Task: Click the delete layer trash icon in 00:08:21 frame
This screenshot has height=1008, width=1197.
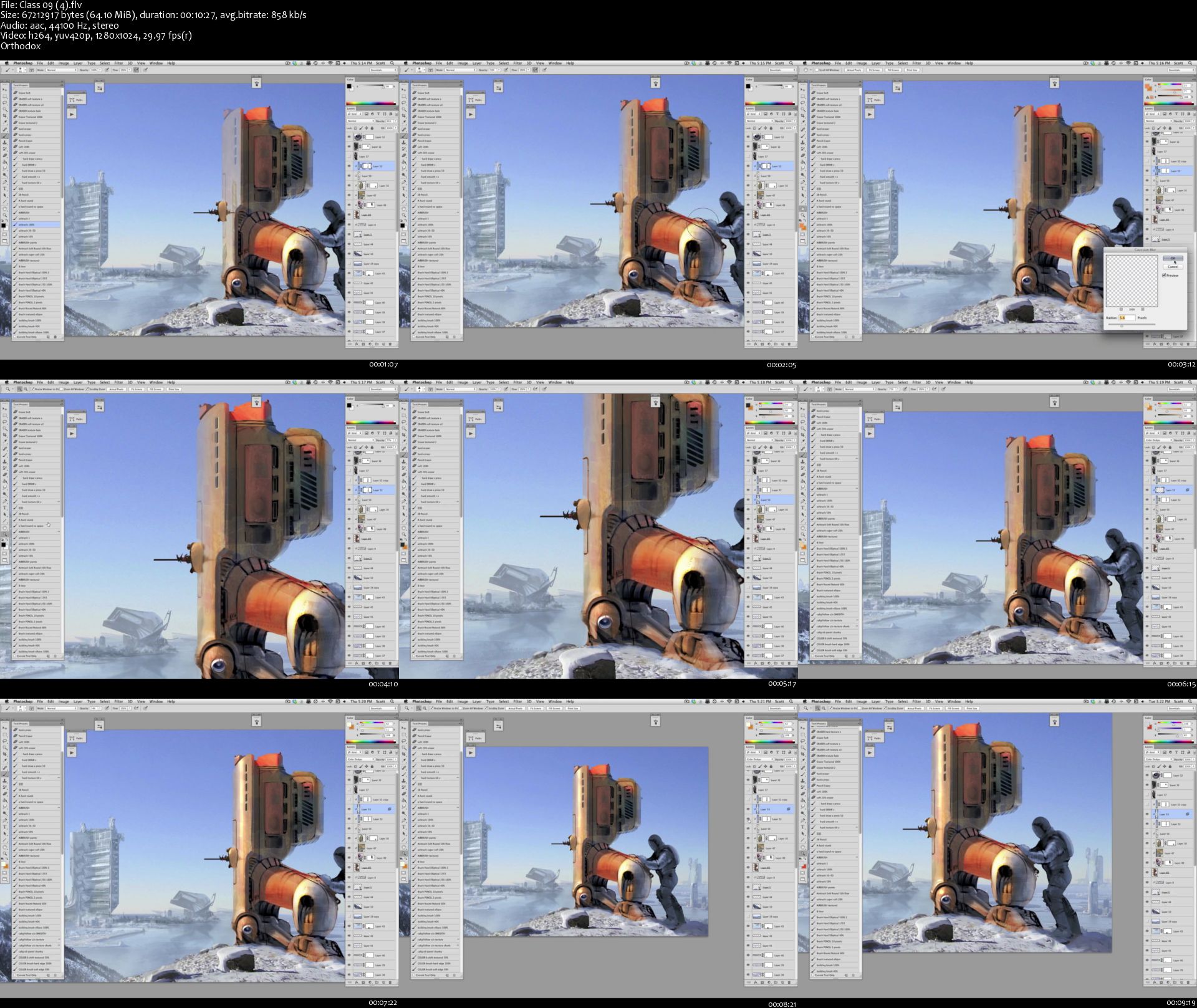Action: point(789,982)
